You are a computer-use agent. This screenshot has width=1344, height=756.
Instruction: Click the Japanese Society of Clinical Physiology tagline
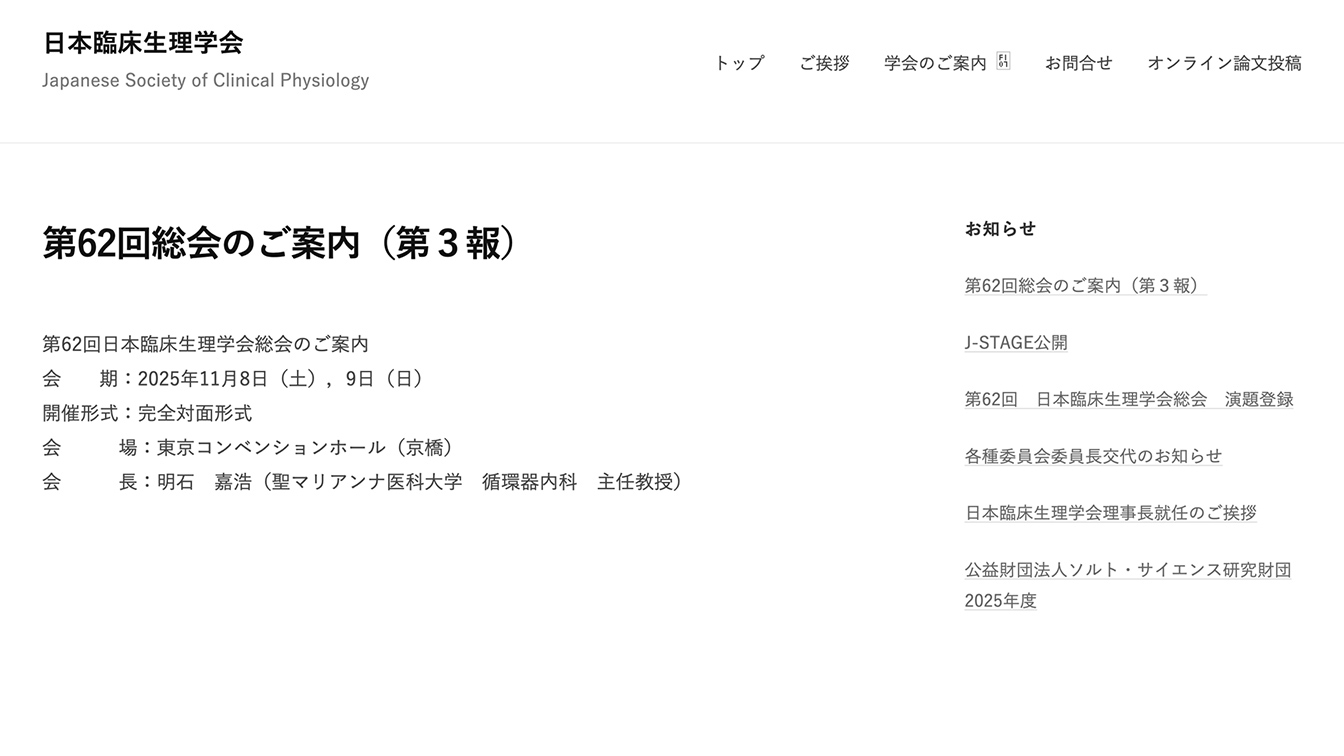click(x=206, y=81)
